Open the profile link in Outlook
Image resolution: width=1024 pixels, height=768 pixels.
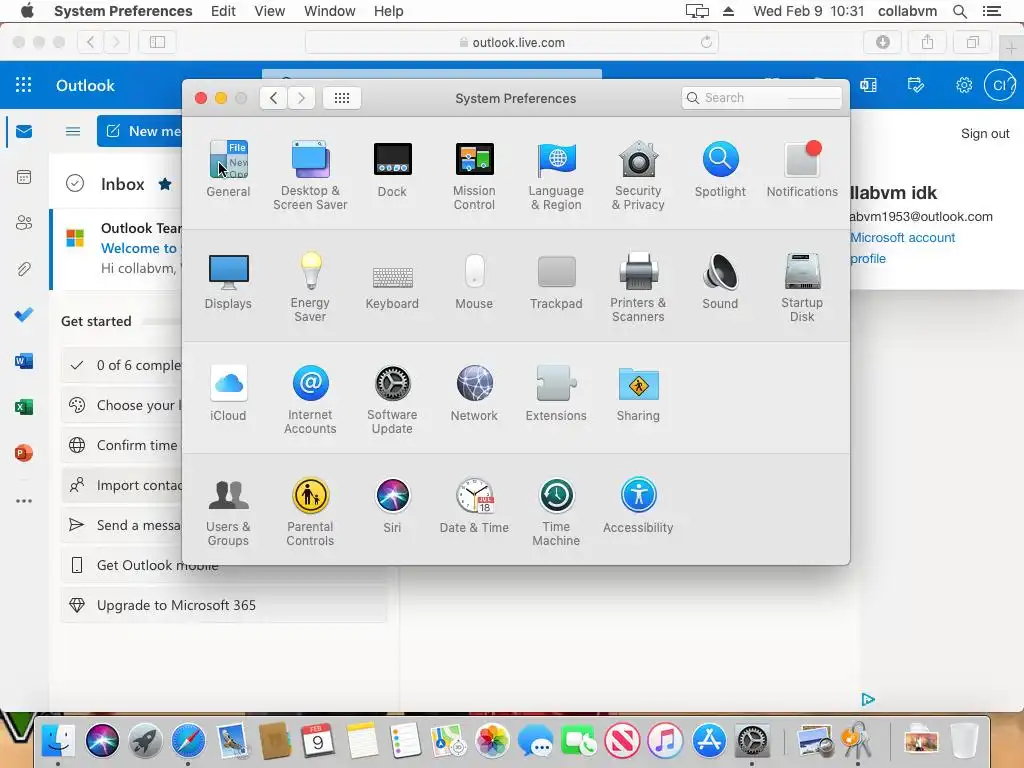tap(868, 259)
